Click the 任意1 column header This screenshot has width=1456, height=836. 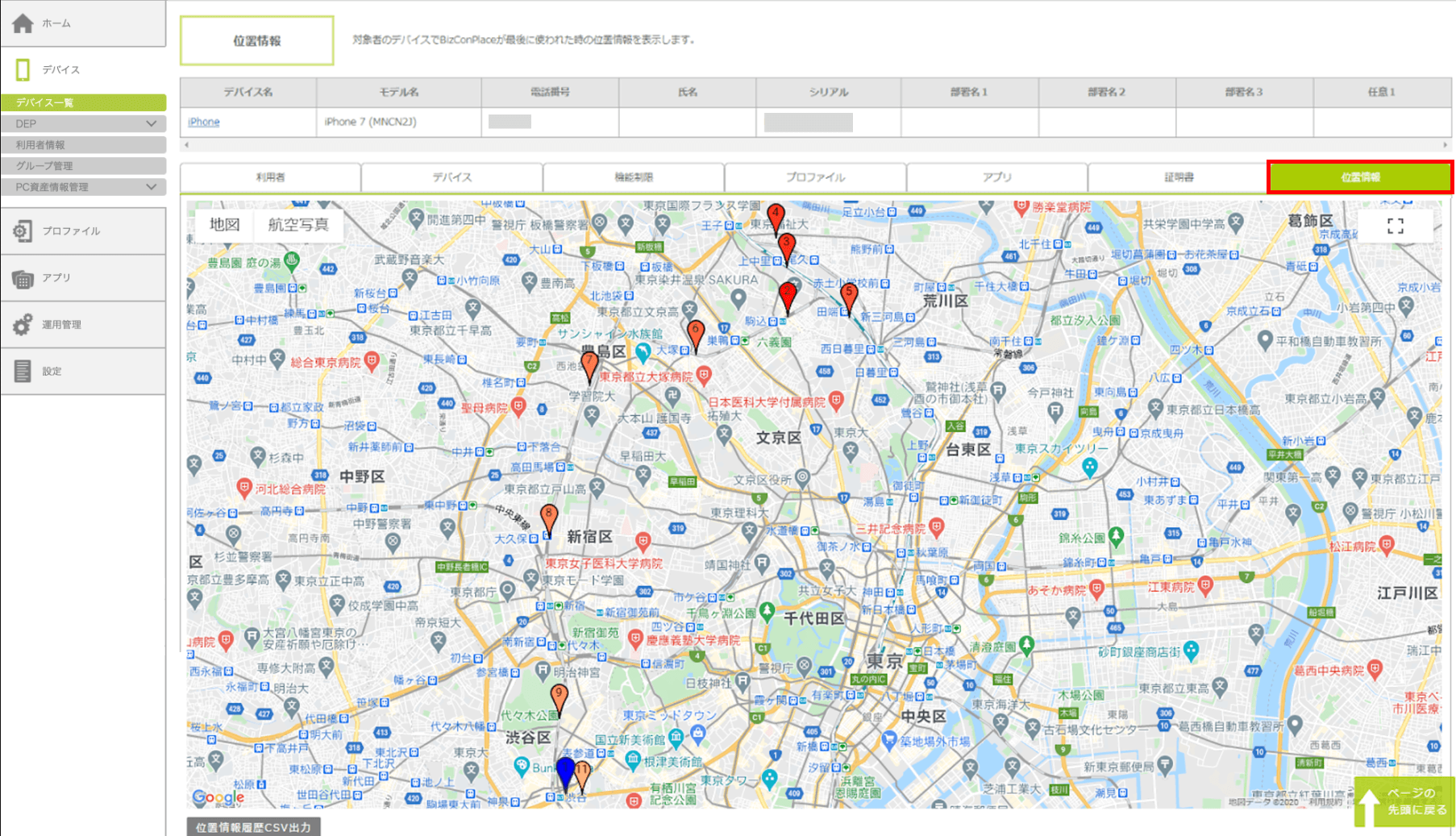click(x=1382, y=92)
